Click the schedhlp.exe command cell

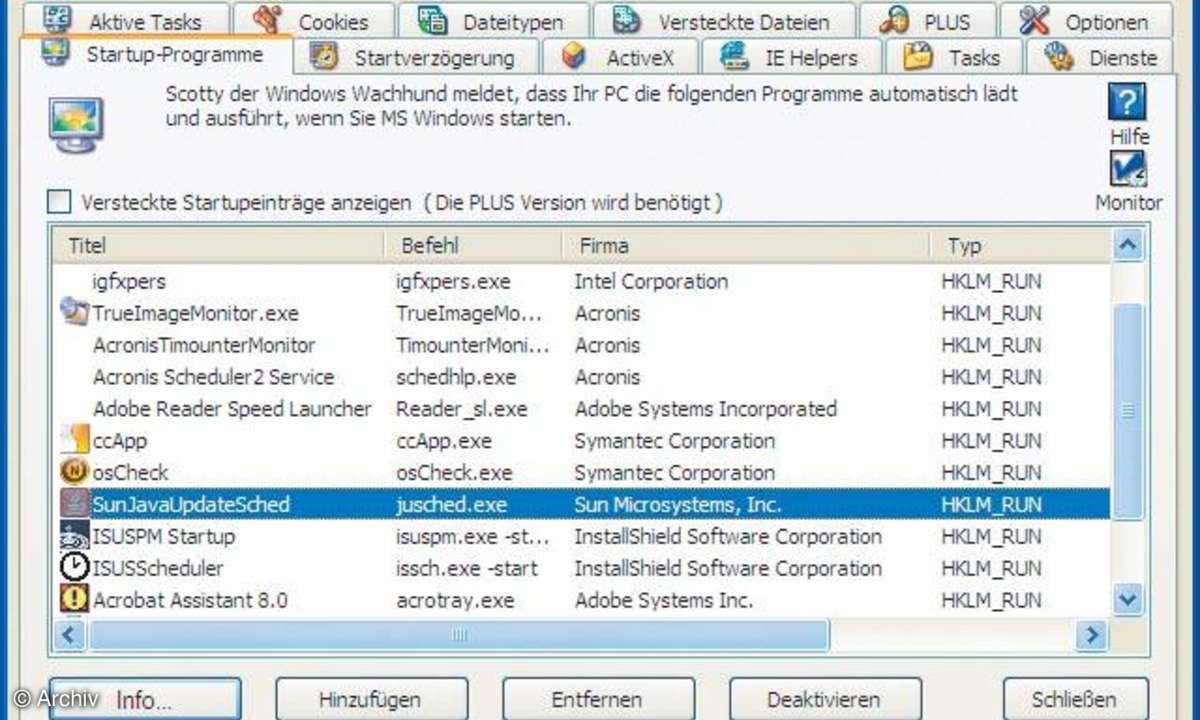(x=456, y=377)
